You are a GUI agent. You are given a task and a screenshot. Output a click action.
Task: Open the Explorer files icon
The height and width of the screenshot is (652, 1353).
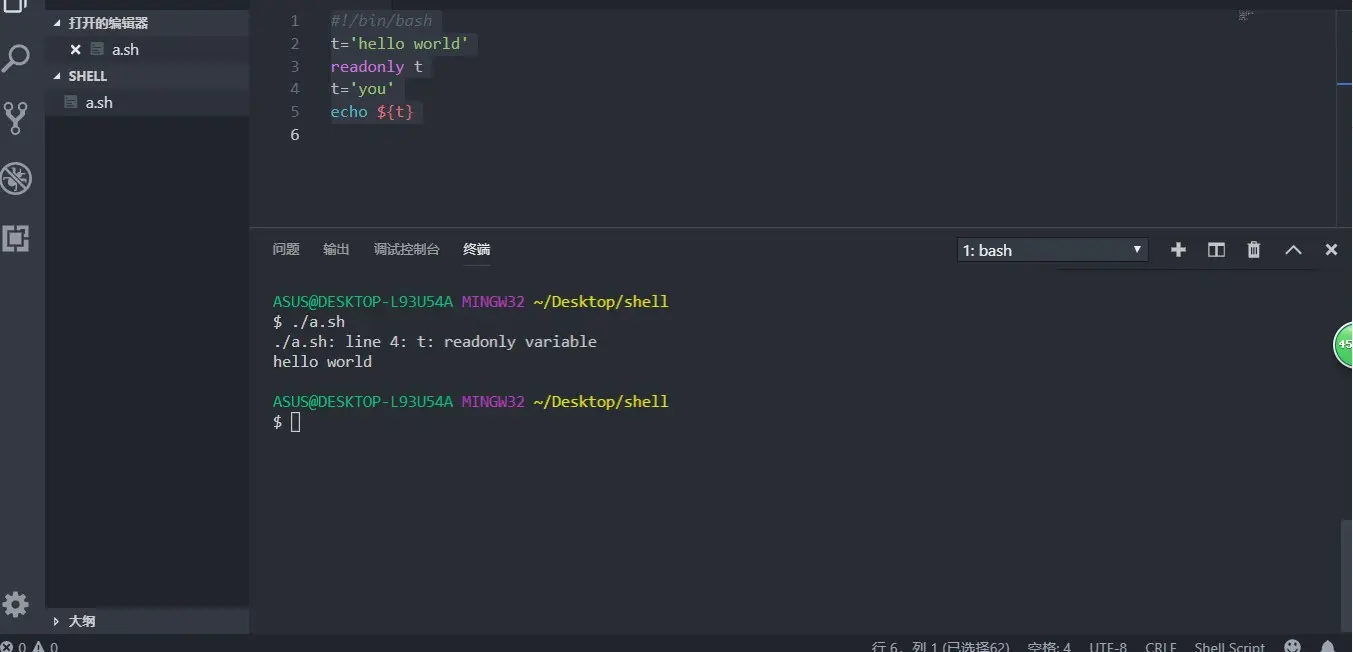pyautogui.click(x=14, y=6)
